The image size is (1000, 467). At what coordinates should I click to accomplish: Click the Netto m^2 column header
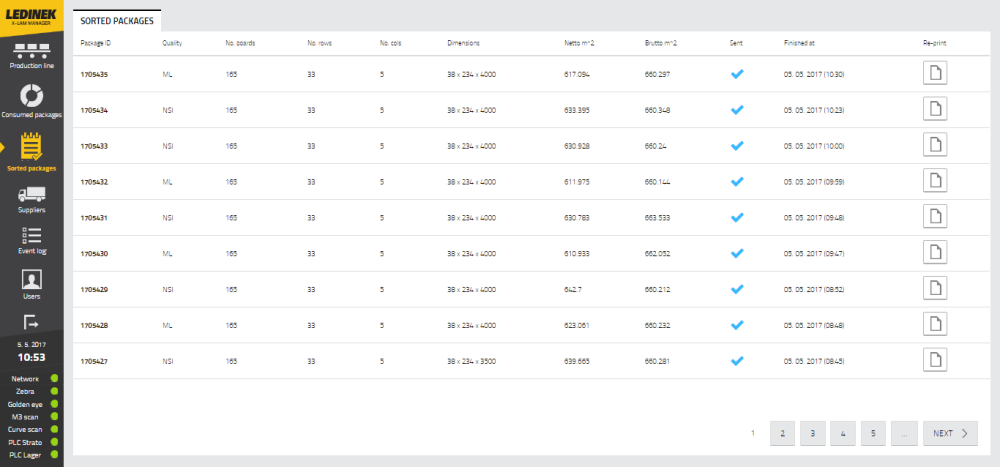(579, 43)
